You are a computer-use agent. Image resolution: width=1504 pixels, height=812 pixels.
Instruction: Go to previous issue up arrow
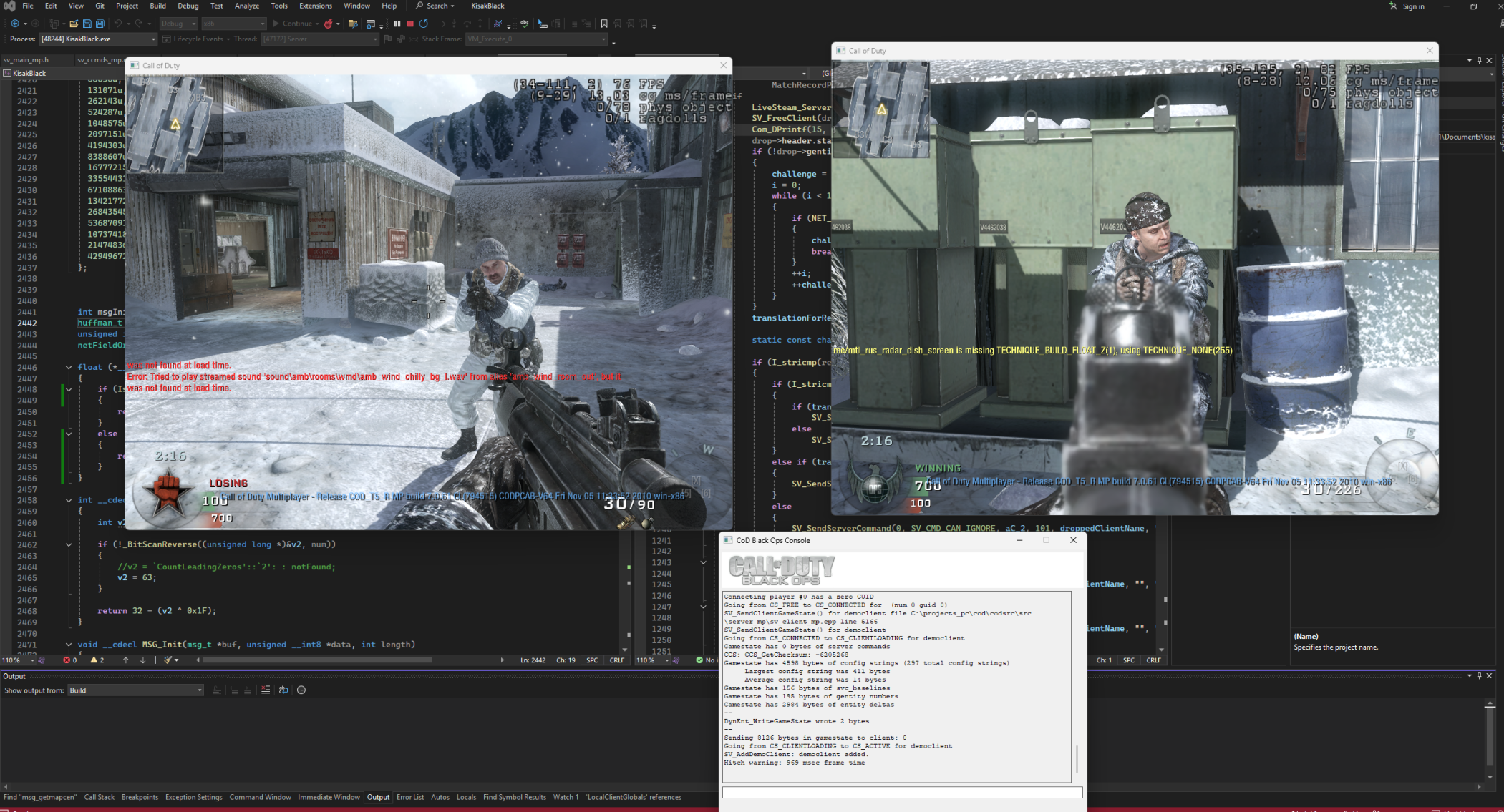coord(125,660)
